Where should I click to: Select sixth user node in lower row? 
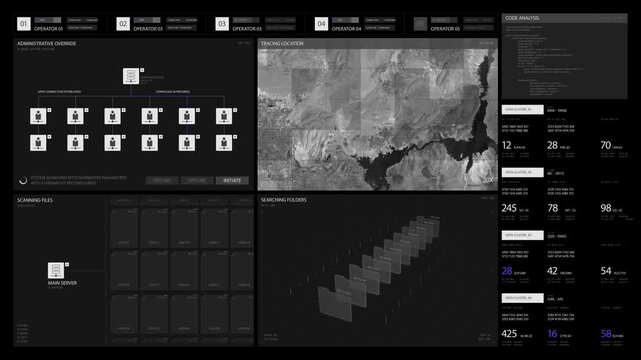coord(224,143)
